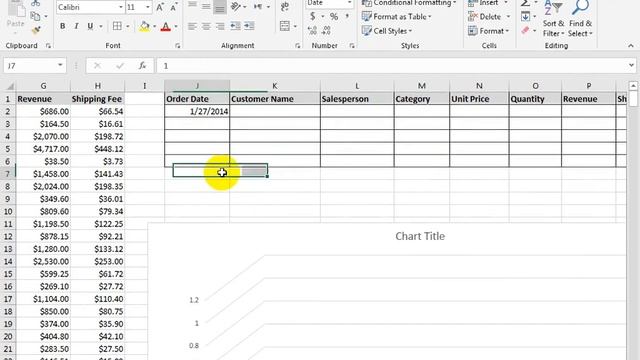This screenshot has width=640, height=360.
Task: Toggle Italic formatting
Action: [x=76, y=27]
